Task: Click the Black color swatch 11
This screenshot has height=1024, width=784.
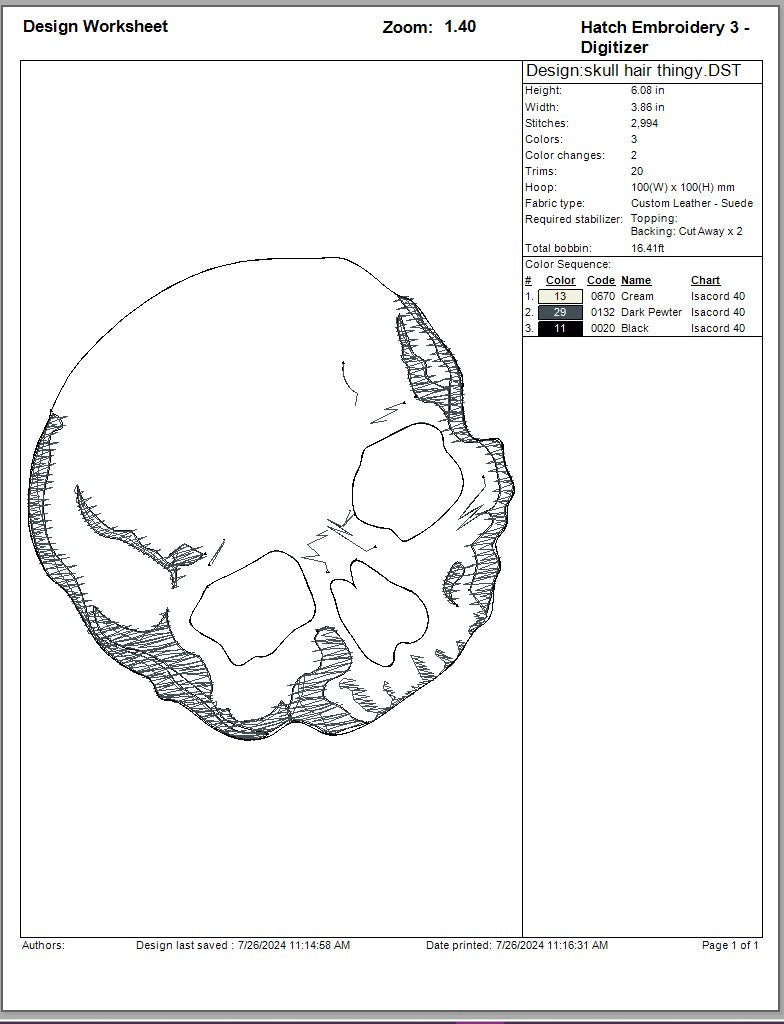Action: point(560,328)
